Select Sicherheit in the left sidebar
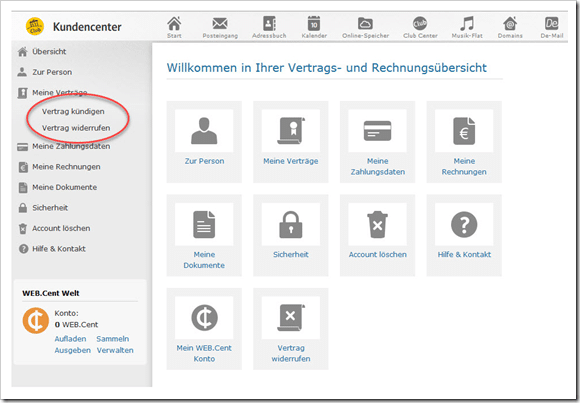The width and height of the screenshot is (580, 403). pos(50,208)
